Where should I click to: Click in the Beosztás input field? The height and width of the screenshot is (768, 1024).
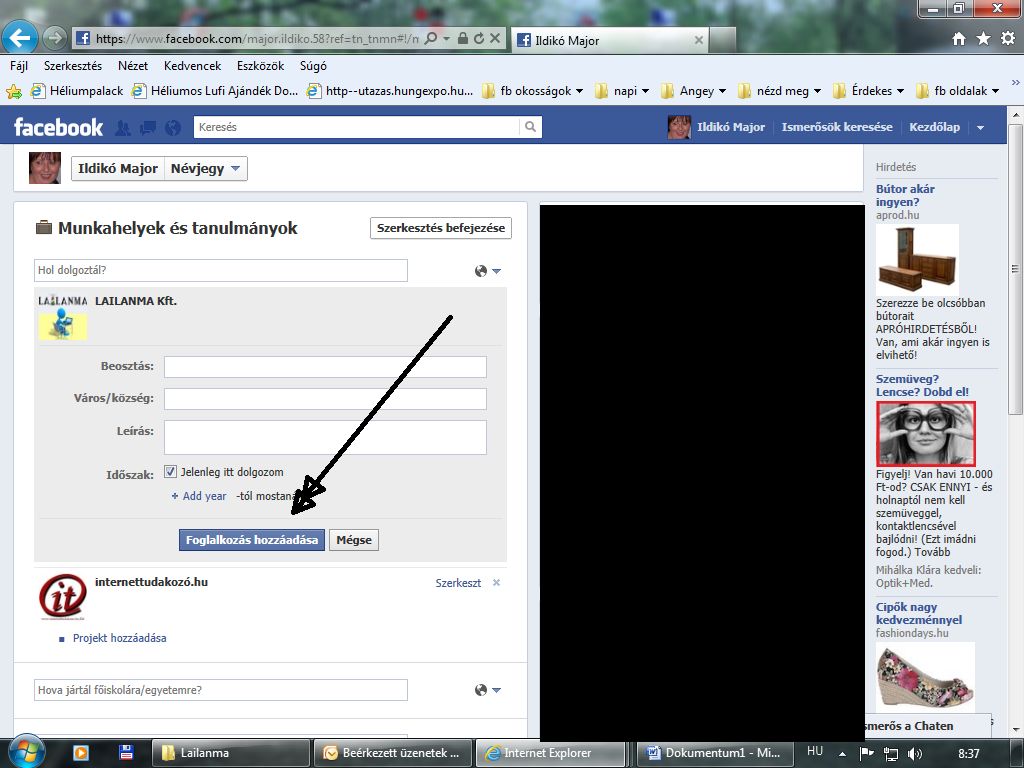coord(325,367)
